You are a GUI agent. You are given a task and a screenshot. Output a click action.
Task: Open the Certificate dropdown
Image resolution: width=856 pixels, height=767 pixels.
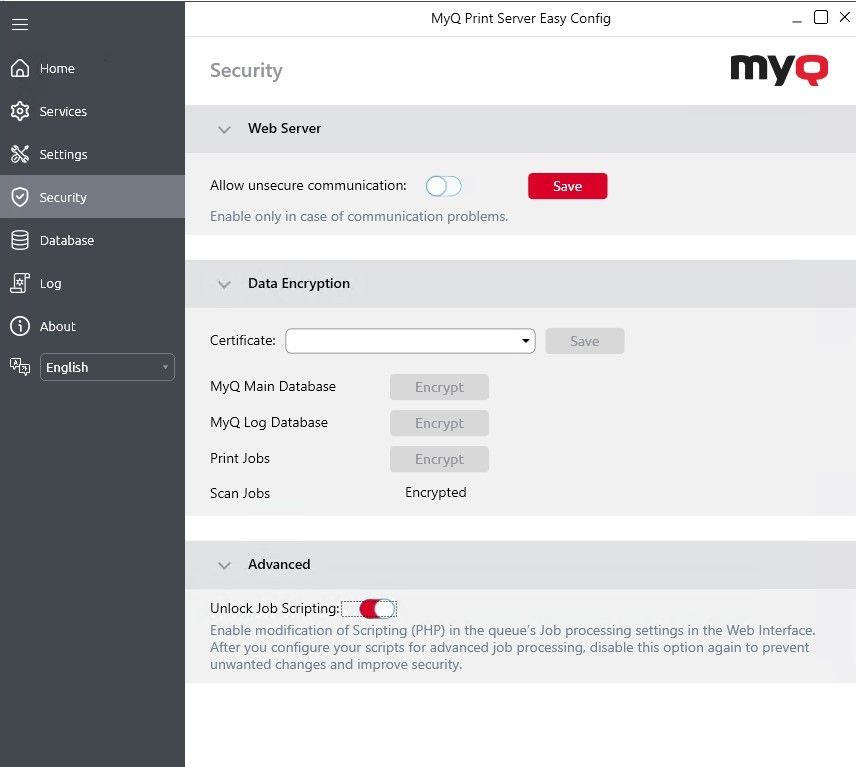524,340
